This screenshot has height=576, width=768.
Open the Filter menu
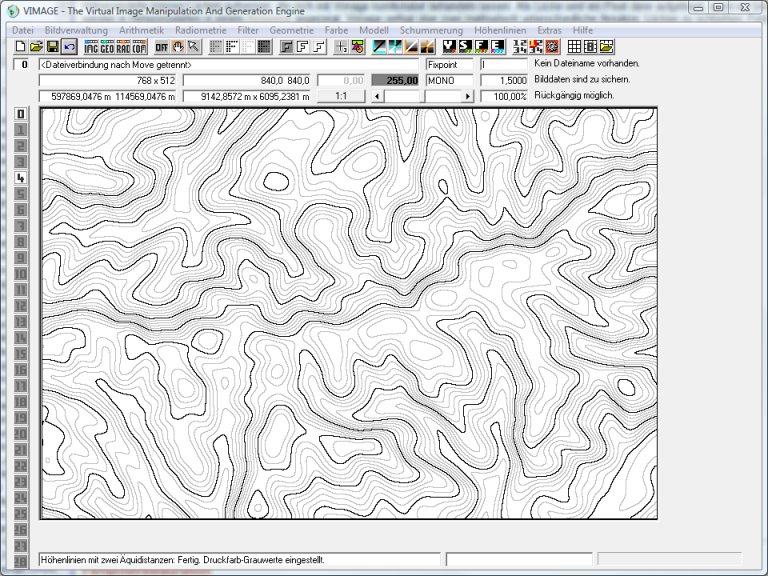[x=248, y=30]
